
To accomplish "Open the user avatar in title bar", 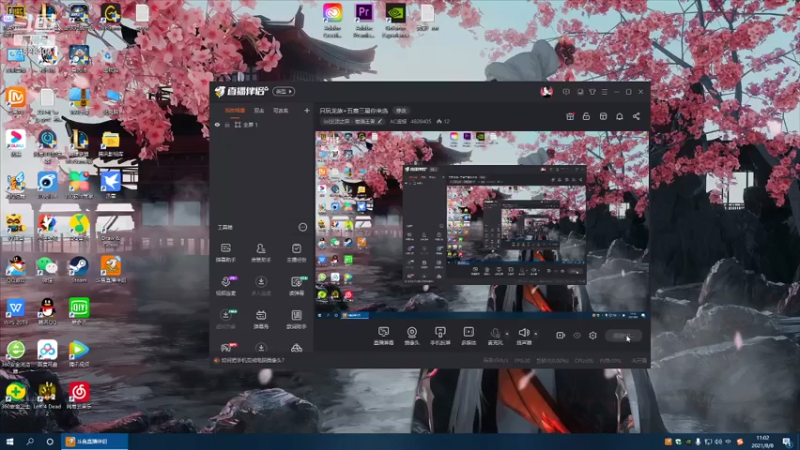I will 546,92.
